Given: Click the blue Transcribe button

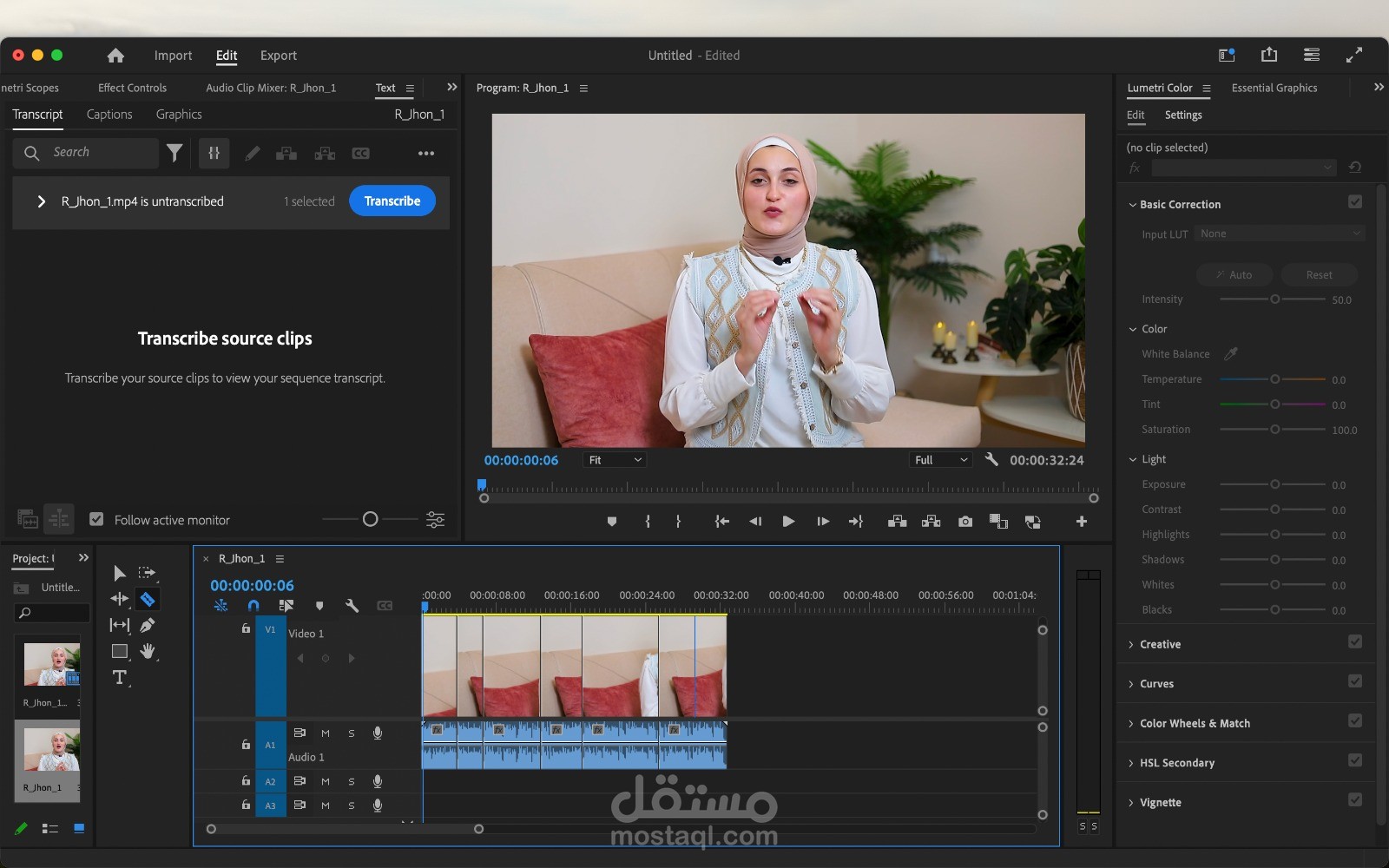Looking at the screenshot, I should [x=392, y=201].
